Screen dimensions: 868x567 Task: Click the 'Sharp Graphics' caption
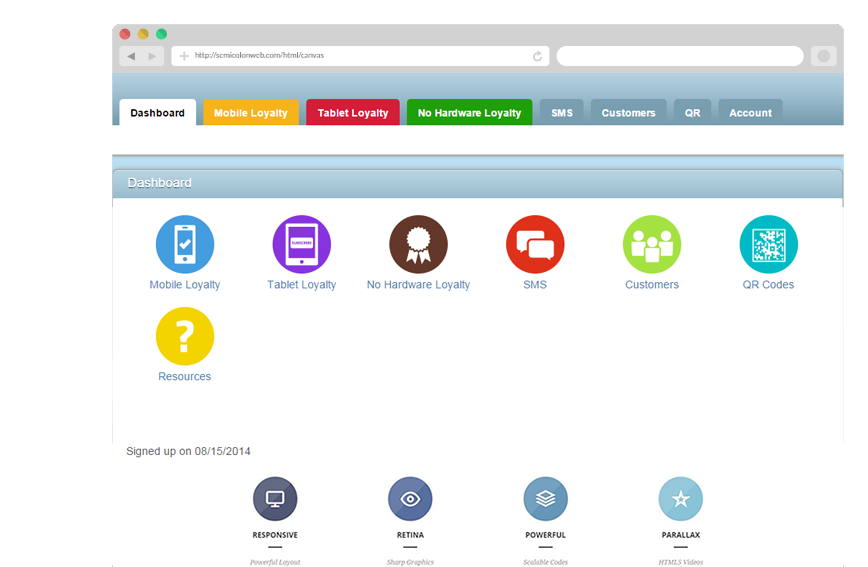point(410,562)
